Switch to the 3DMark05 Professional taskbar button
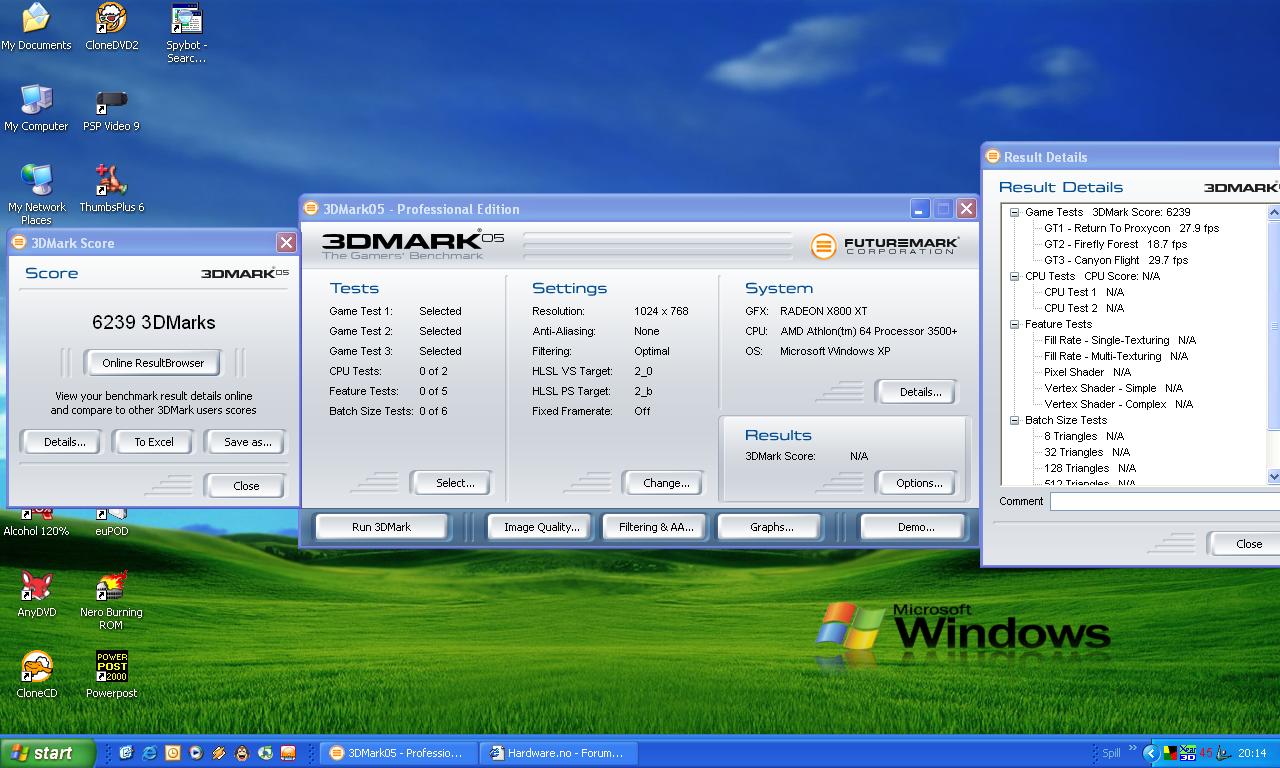1280x768 pixels. [x=400, y=753]
